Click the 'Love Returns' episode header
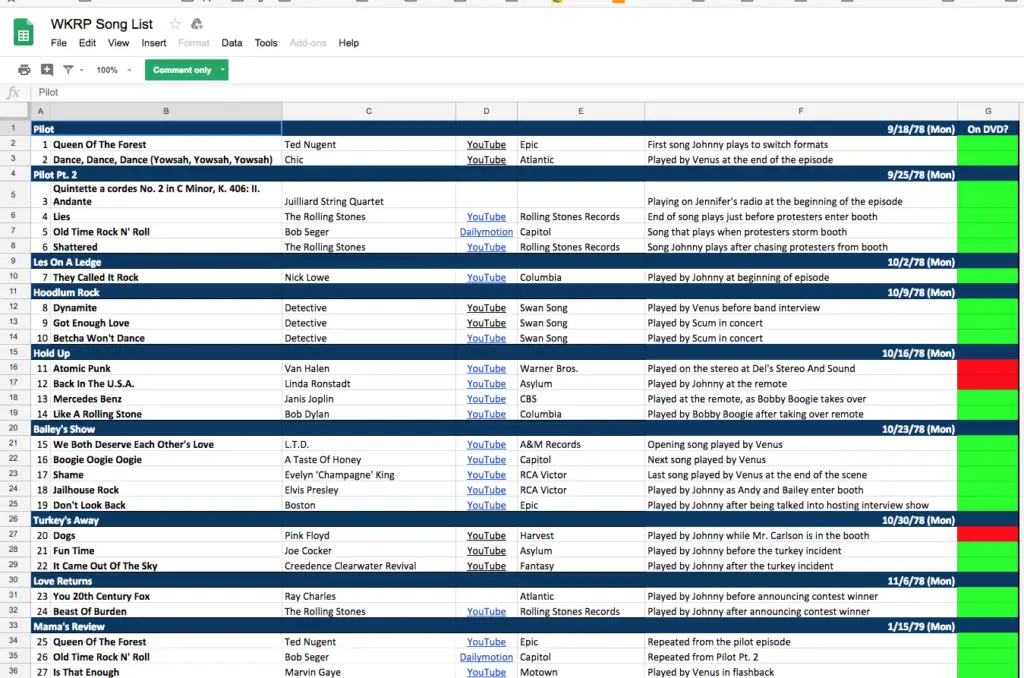Image resolution: width=1024 pixels, height=678 pixels. coord(63,581)
